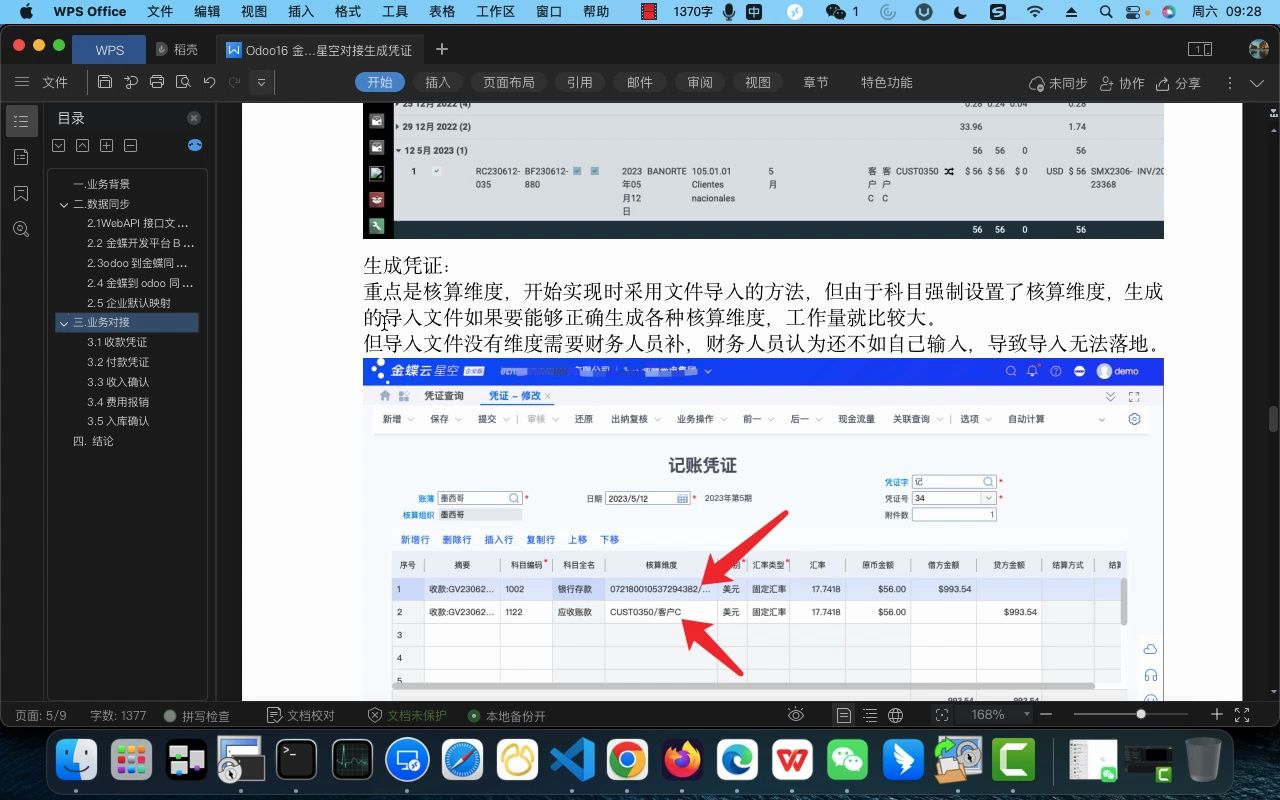Open the 文件 menu in WPS
The image size is (1280, 800).
click(x=55, y=83)
